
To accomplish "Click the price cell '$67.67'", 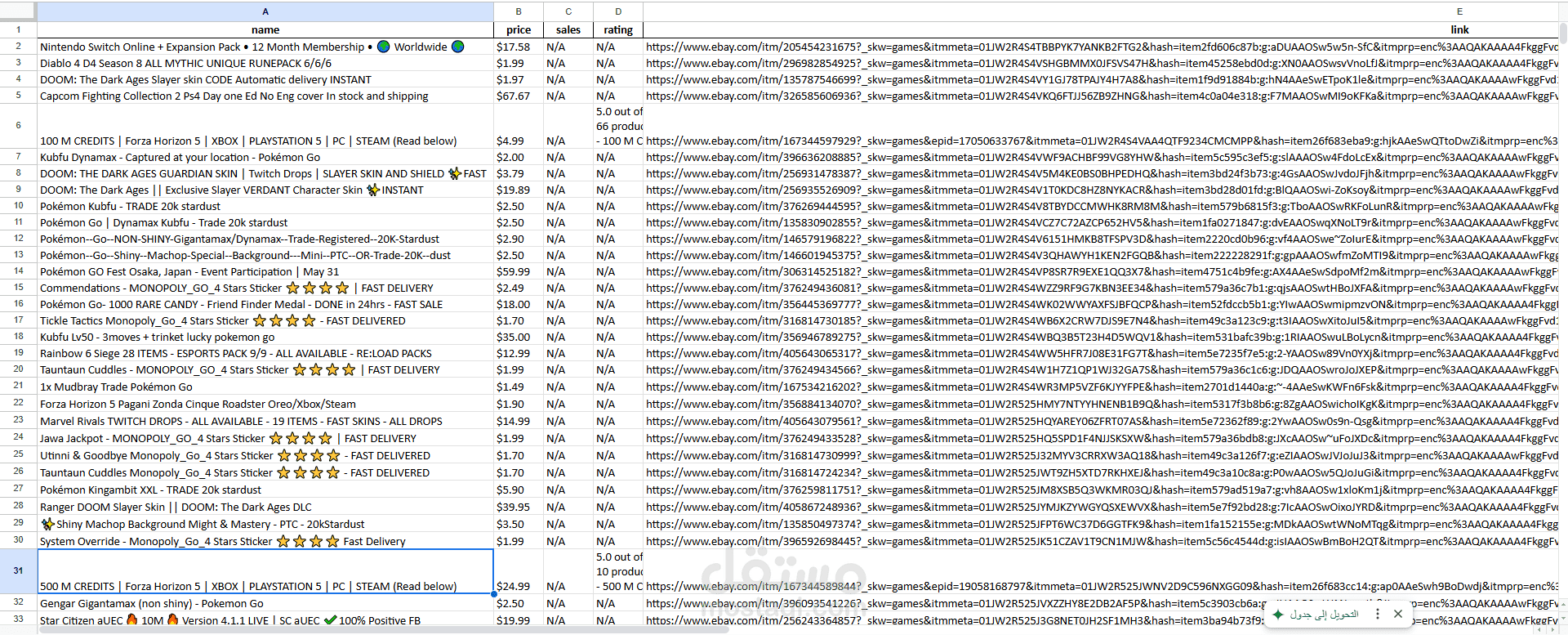I will (519, 96).
